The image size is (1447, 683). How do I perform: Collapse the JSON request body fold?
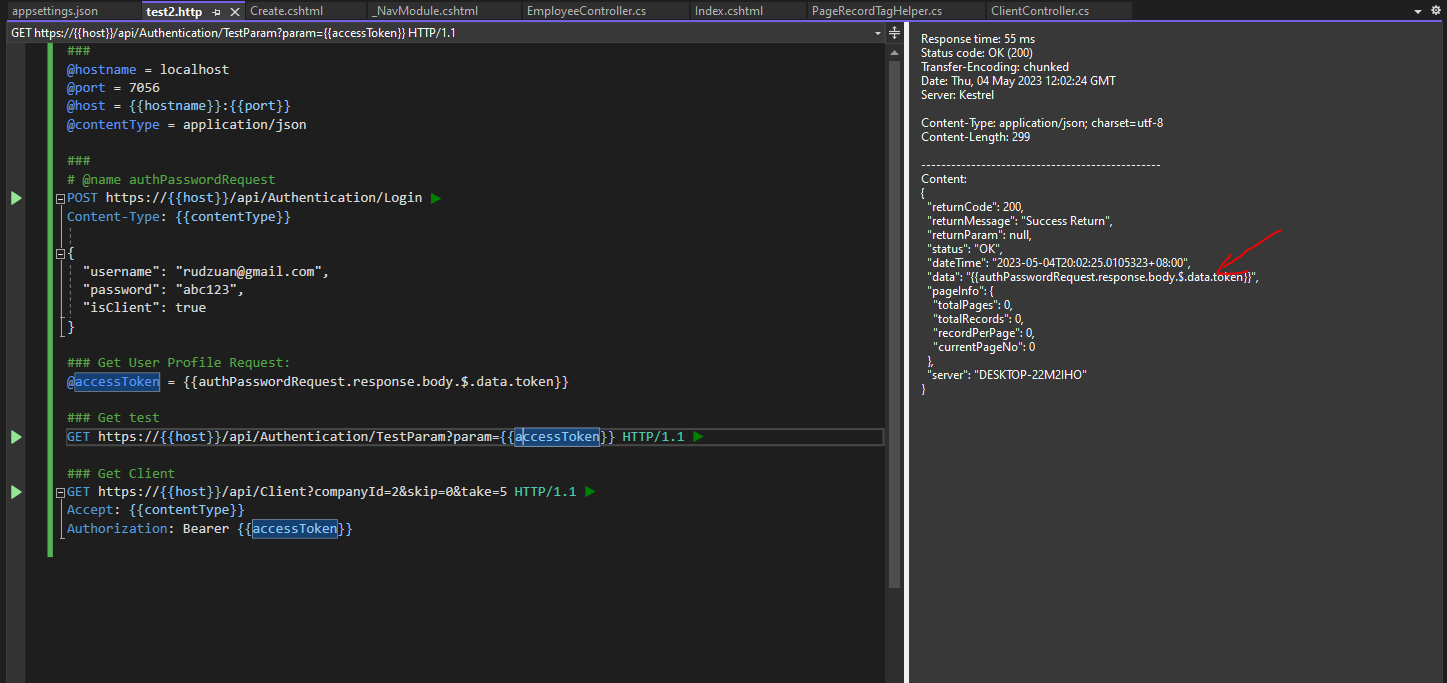click(59, 252)
